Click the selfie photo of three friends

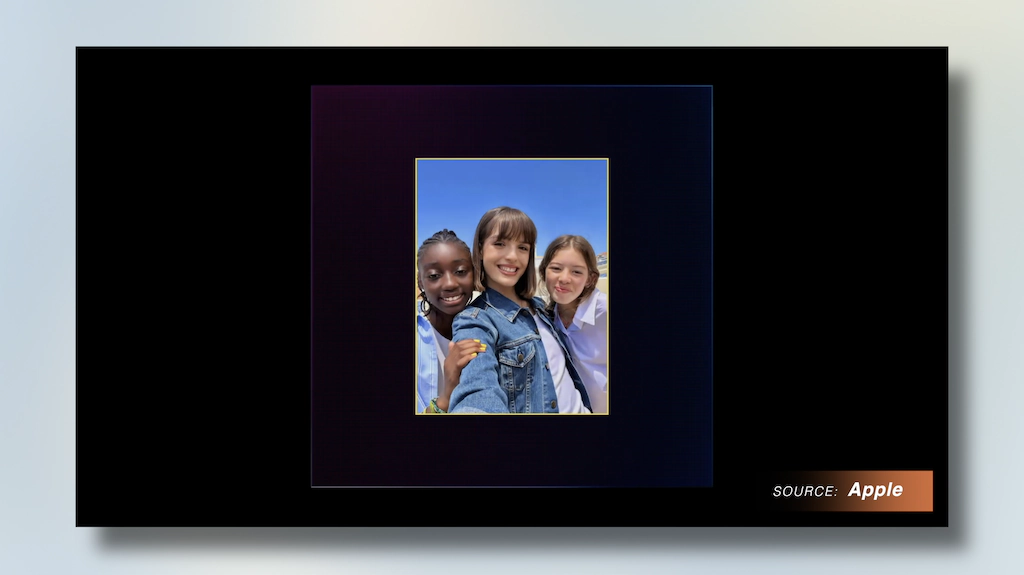coord(512,286)
